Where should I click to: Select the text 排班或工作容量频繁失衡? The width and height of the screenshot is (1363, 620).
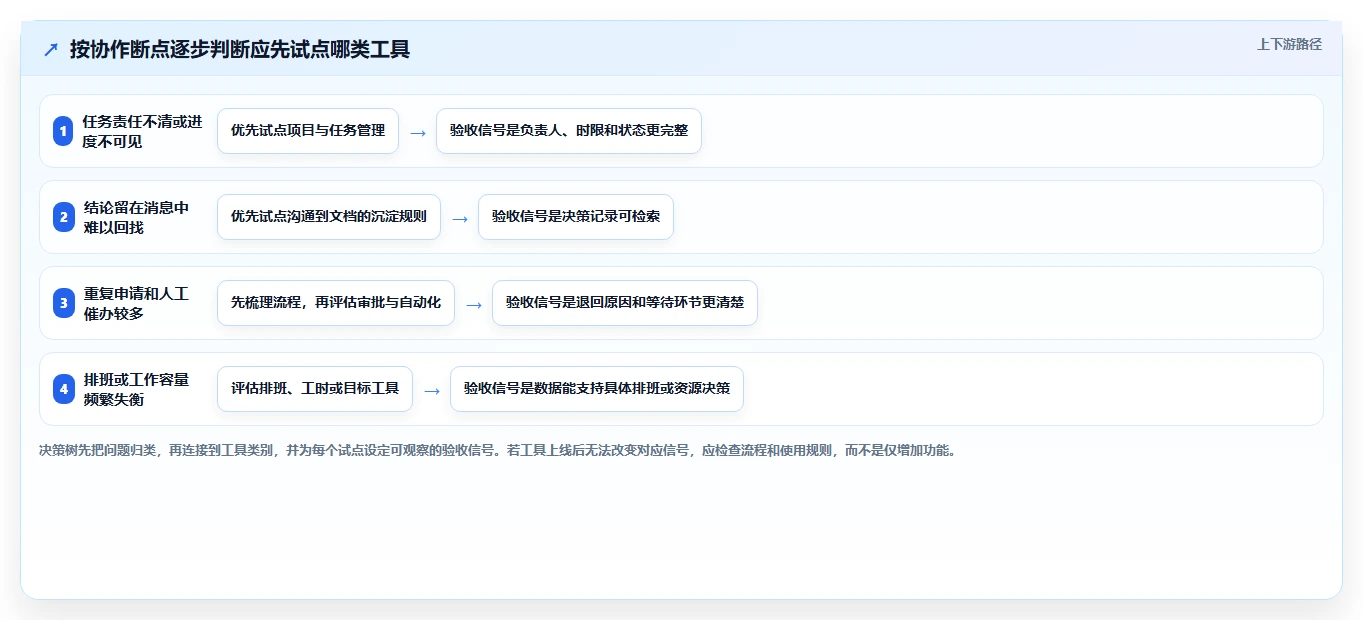pos(136,389)
